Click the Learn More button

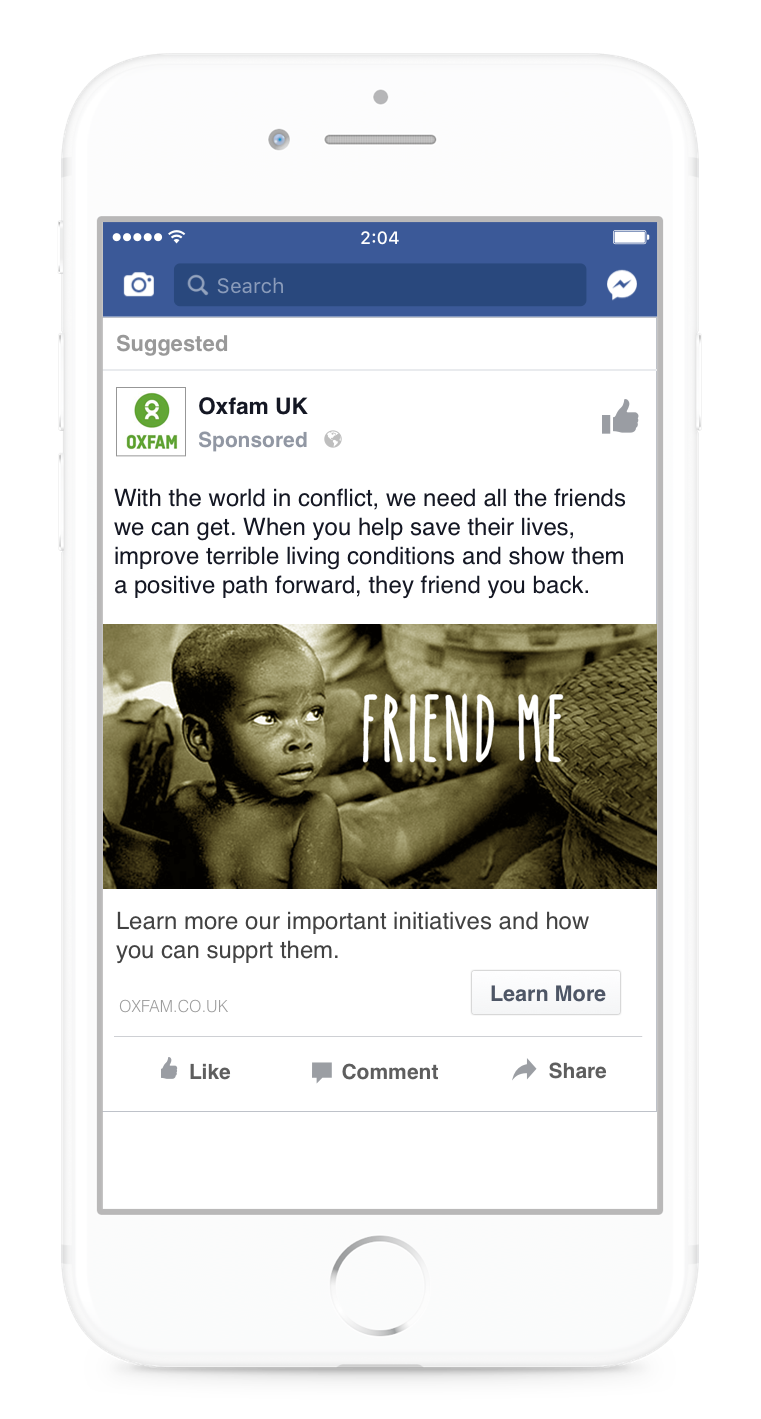(x=546, y=993)
